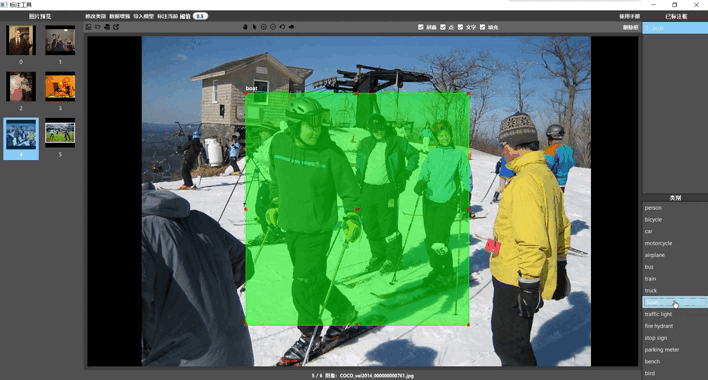
Task: Click the image filename in status bar
Action: pyautogui.click(x=377, y=375)
